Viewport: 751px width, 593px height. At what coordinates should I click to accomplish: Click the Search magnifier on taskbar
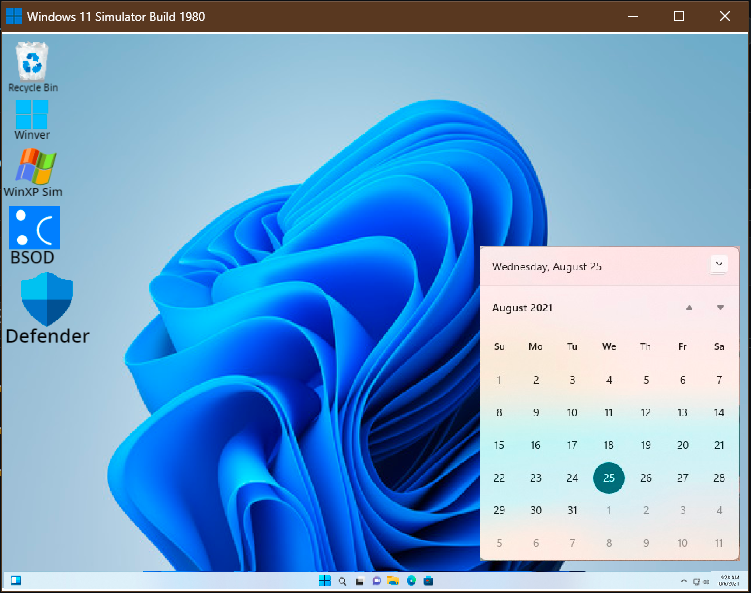pyautogui.click(x=342, y=581)
